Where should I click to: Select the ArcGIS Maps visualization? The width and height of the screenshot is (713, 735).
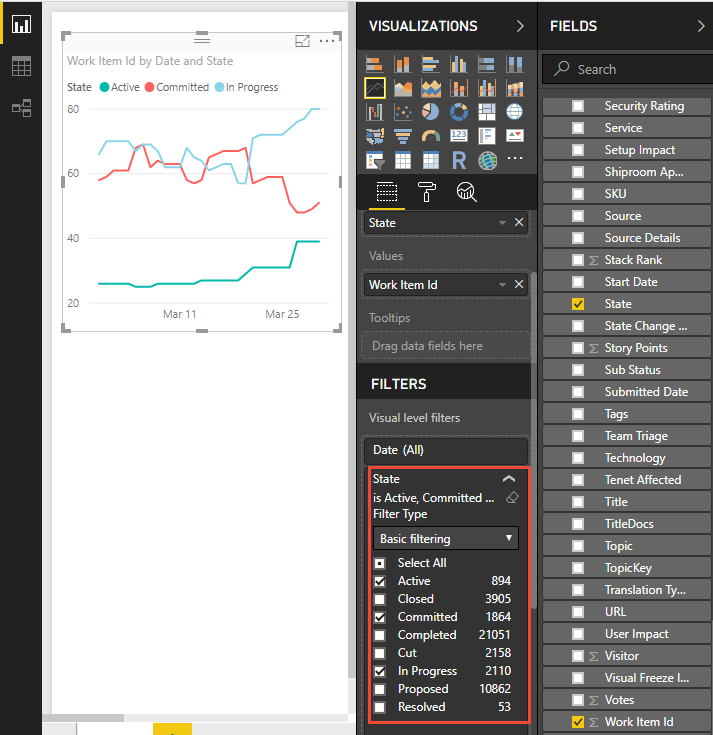click(x=487, y=160)
